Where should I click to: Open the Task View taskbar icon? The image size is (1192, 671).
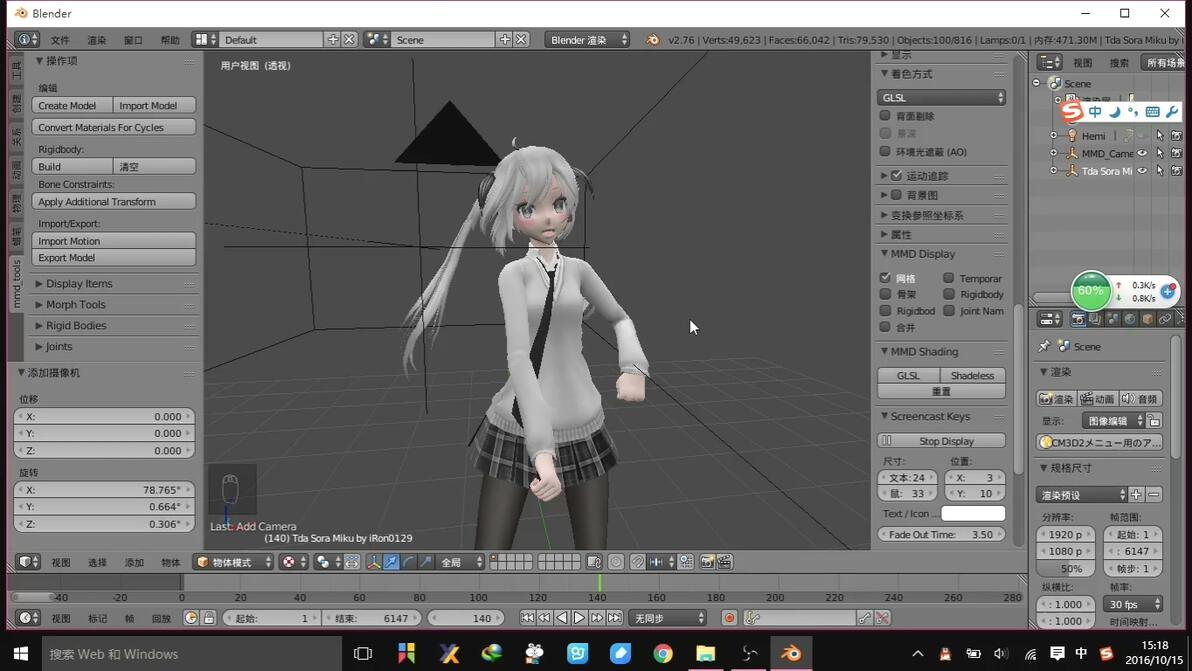click(x=363, y=654)
